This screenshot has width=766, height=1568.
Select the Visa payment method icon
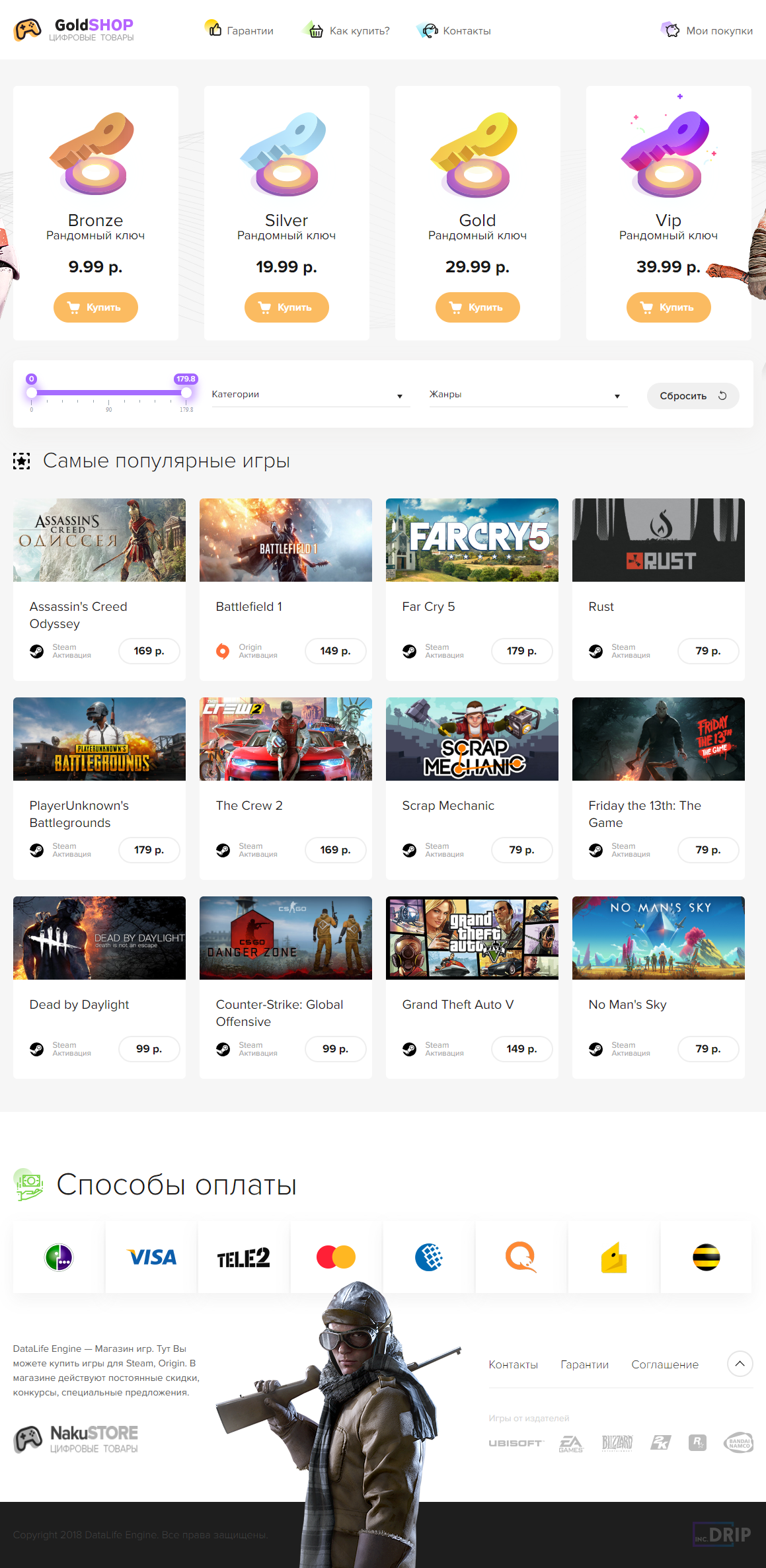[151, 1257]
